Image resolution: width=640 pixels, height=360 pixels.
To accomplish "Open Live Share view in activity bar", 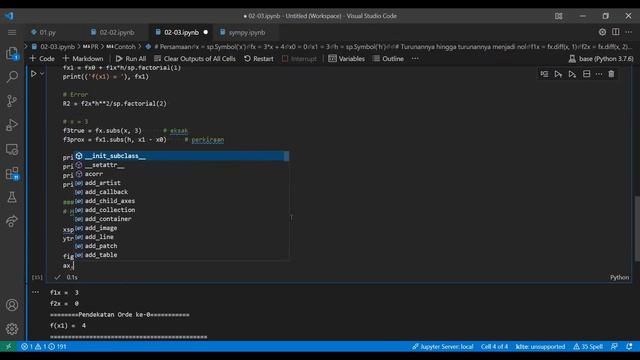I will pyautogui.click(x=12, y=221).
